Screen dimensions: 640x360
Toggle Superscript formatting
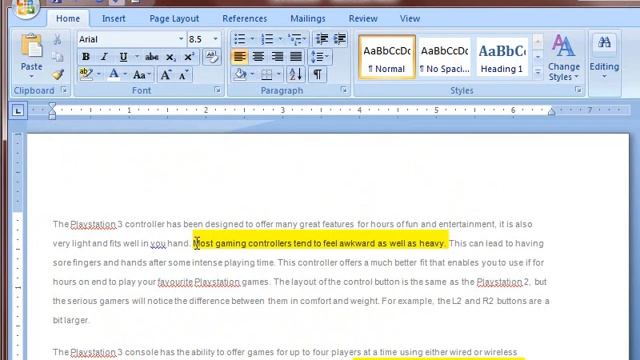click(x=189, y=57)
